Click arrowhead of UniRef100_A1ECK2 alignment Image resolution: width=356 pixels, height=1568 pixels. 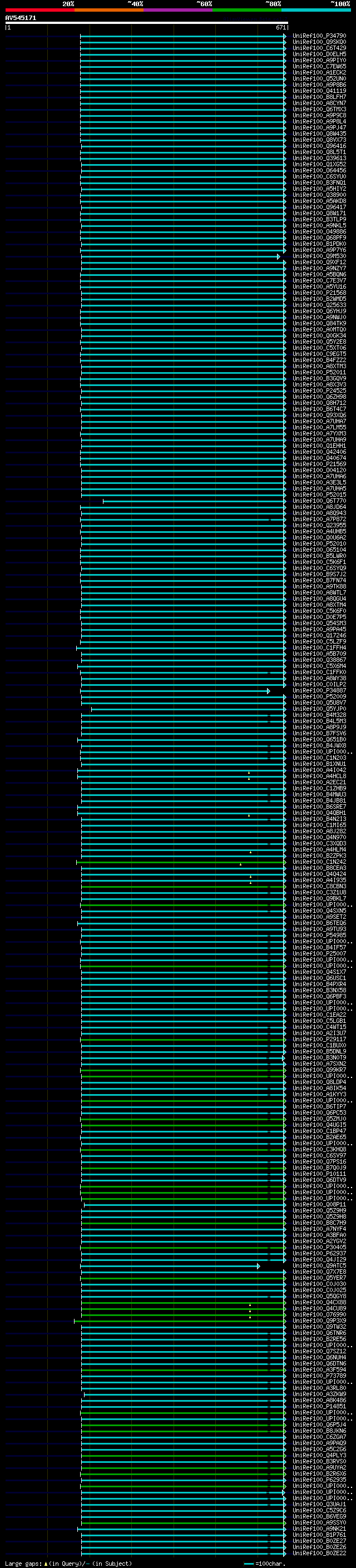pyautogui.click(x=284, y=73)
